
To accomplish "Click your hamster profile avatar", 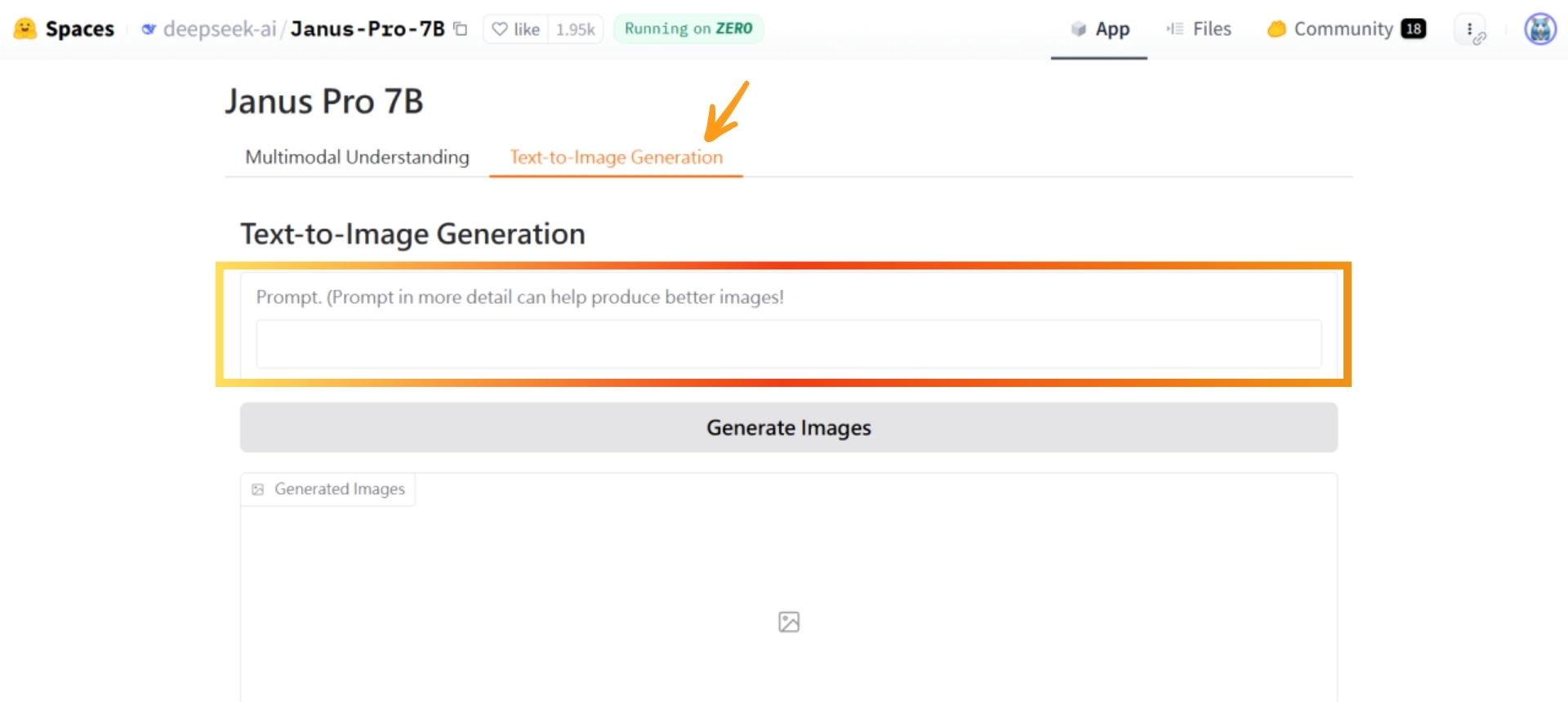I will [x=1540, y=29].
